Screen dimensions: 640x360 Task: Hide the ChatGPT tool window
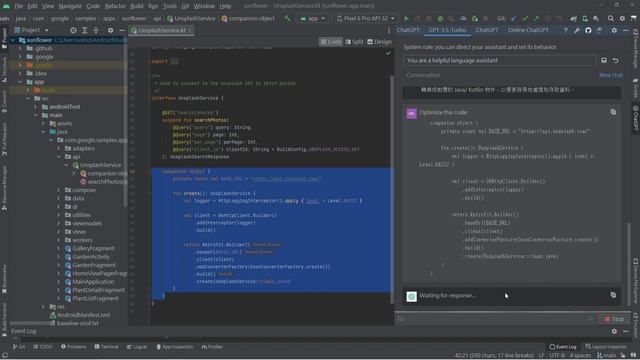[x=625, y=30]
